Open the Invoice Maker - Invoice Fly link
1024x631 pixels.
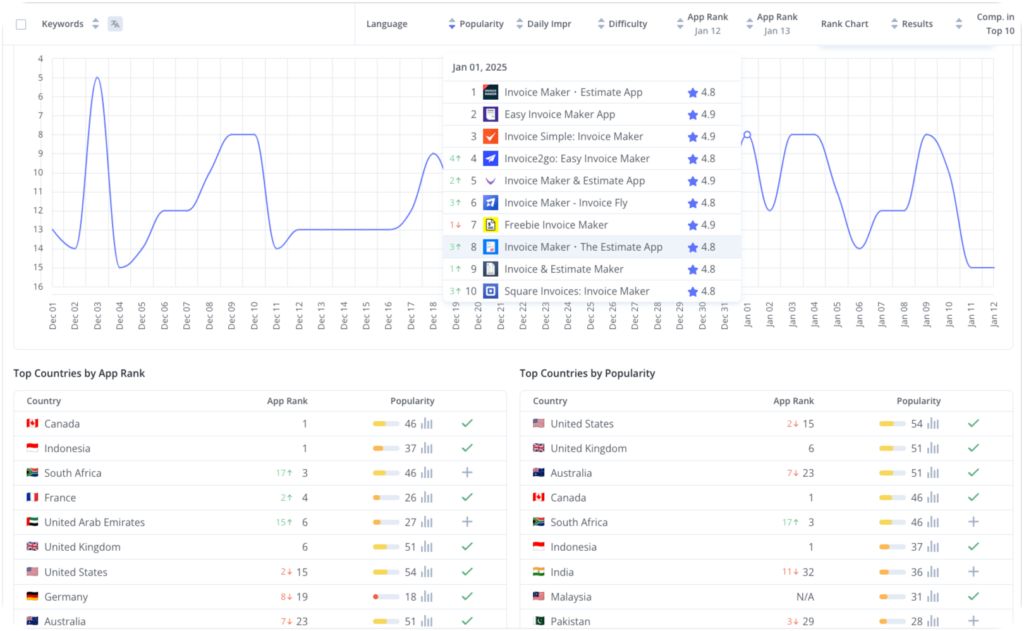click(566, 203)
